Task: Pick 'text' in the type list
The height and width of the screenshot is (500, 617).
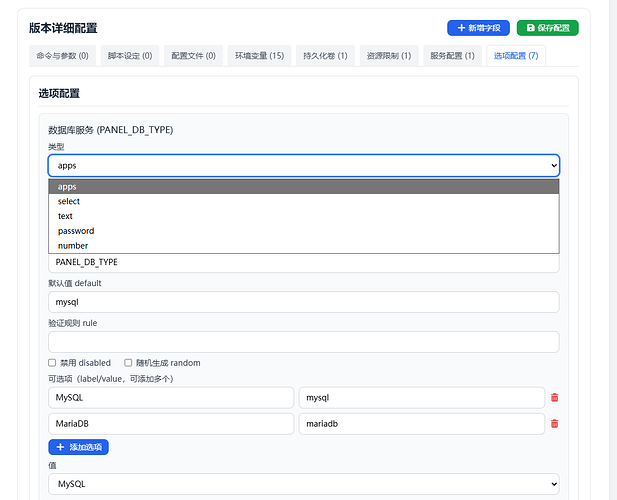Action: 65,216
